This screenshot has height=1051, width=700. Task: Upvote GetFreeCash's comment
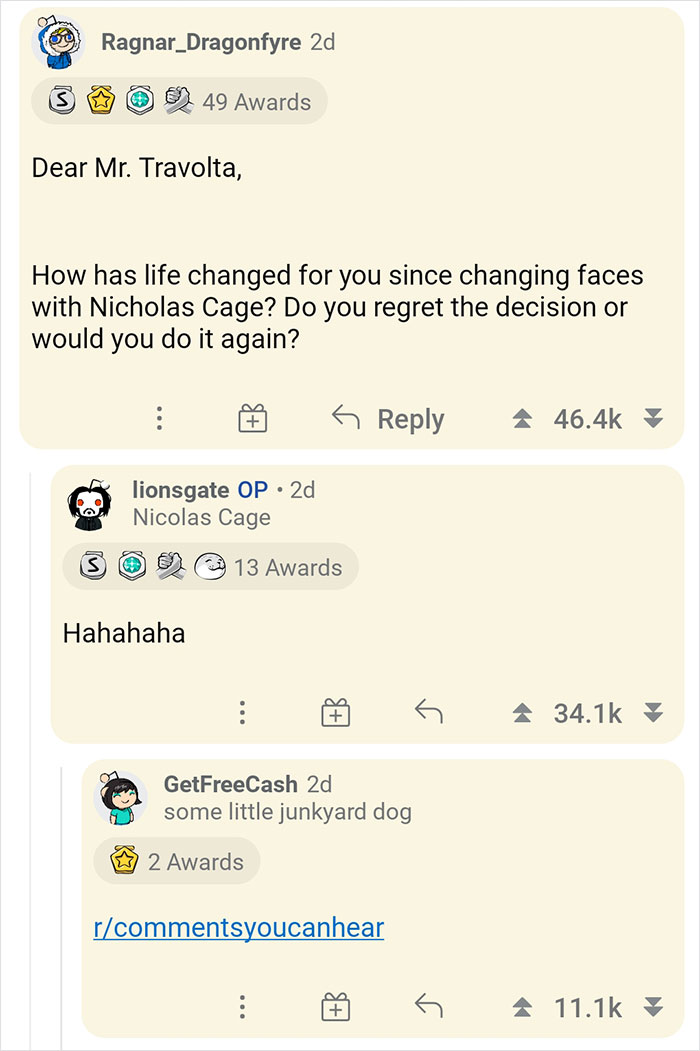522,1007
